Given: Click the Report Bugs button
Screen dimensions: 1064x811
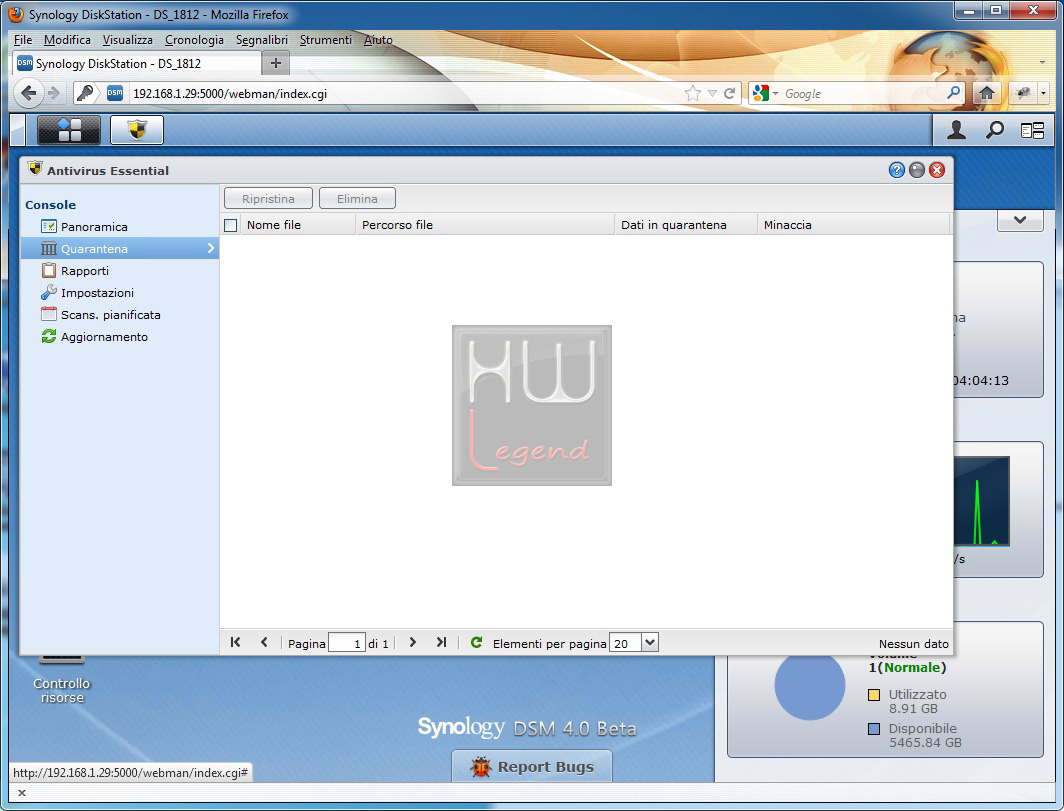Looking at the screenshot, I should pos(532,767).
